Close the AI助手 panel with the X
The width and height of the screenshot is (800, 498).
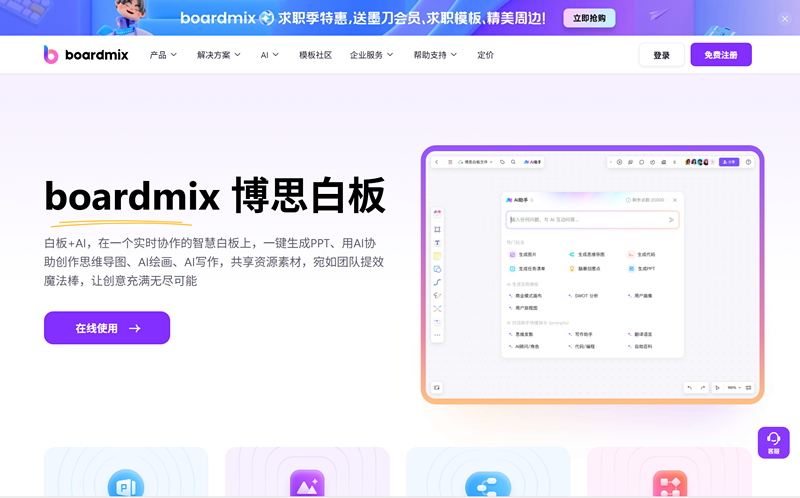coord(674,200)
